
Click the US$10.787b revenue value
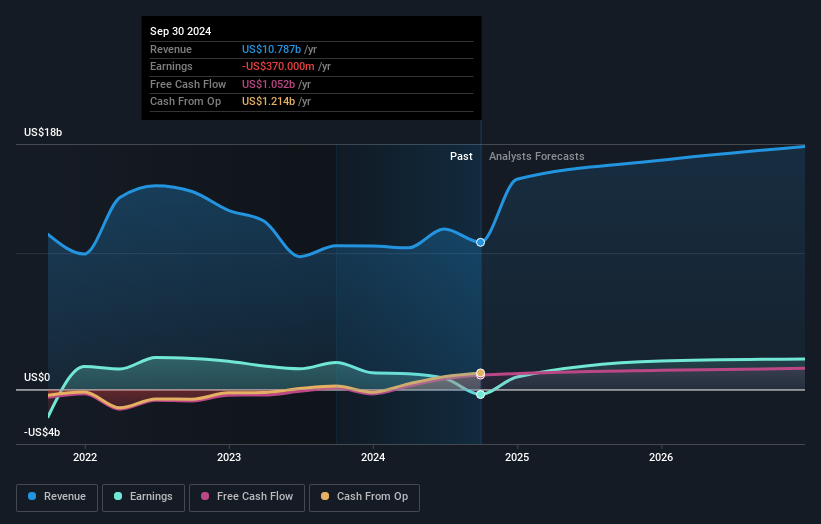271,49
